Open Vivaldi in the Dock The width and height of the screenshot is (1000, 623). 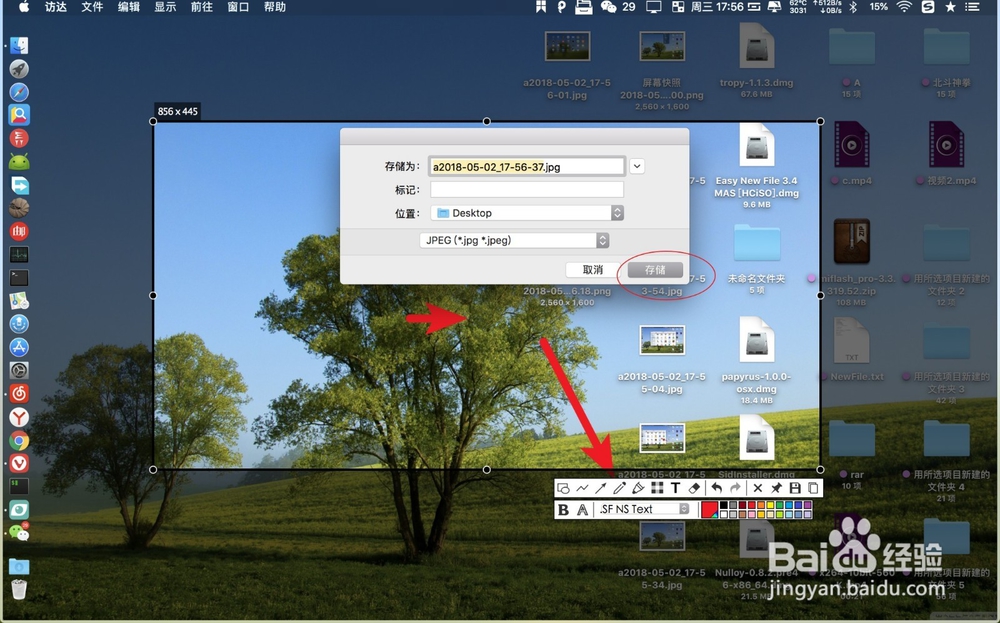[x=19, y=463]
